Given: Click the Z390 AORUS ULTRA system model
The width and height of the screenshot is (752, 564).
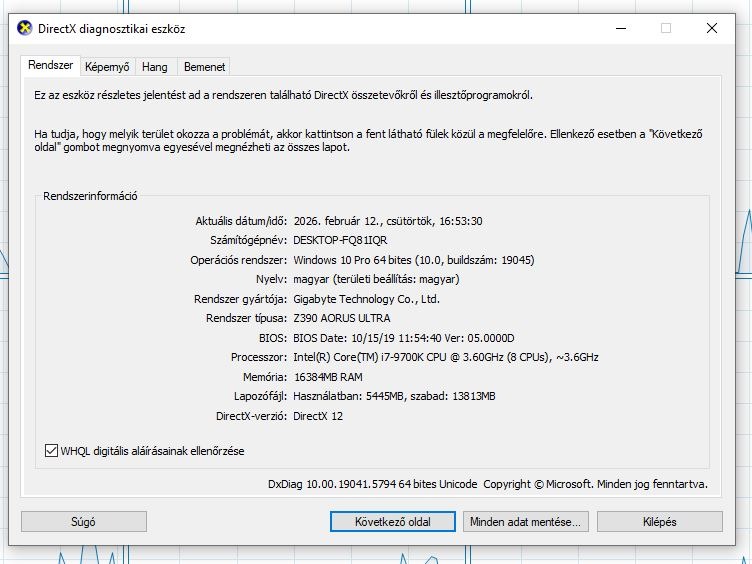Looking at the screenshot, I should (341, 318).
